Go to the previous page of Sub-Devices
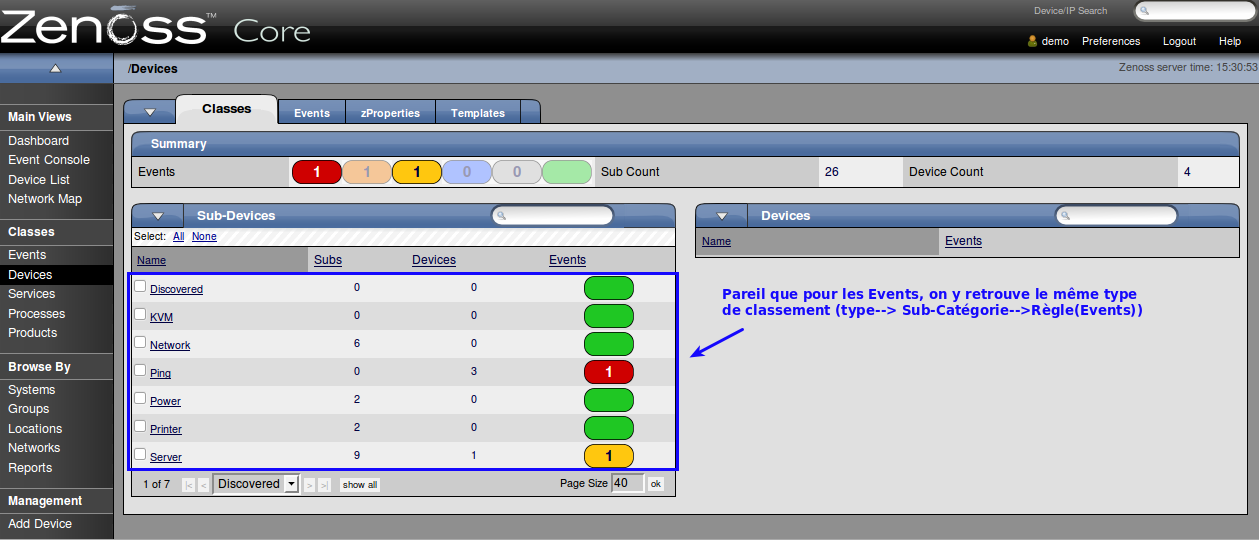This screenshot has height=540, width=1259. pyautogui.click(x=203, y=485)
